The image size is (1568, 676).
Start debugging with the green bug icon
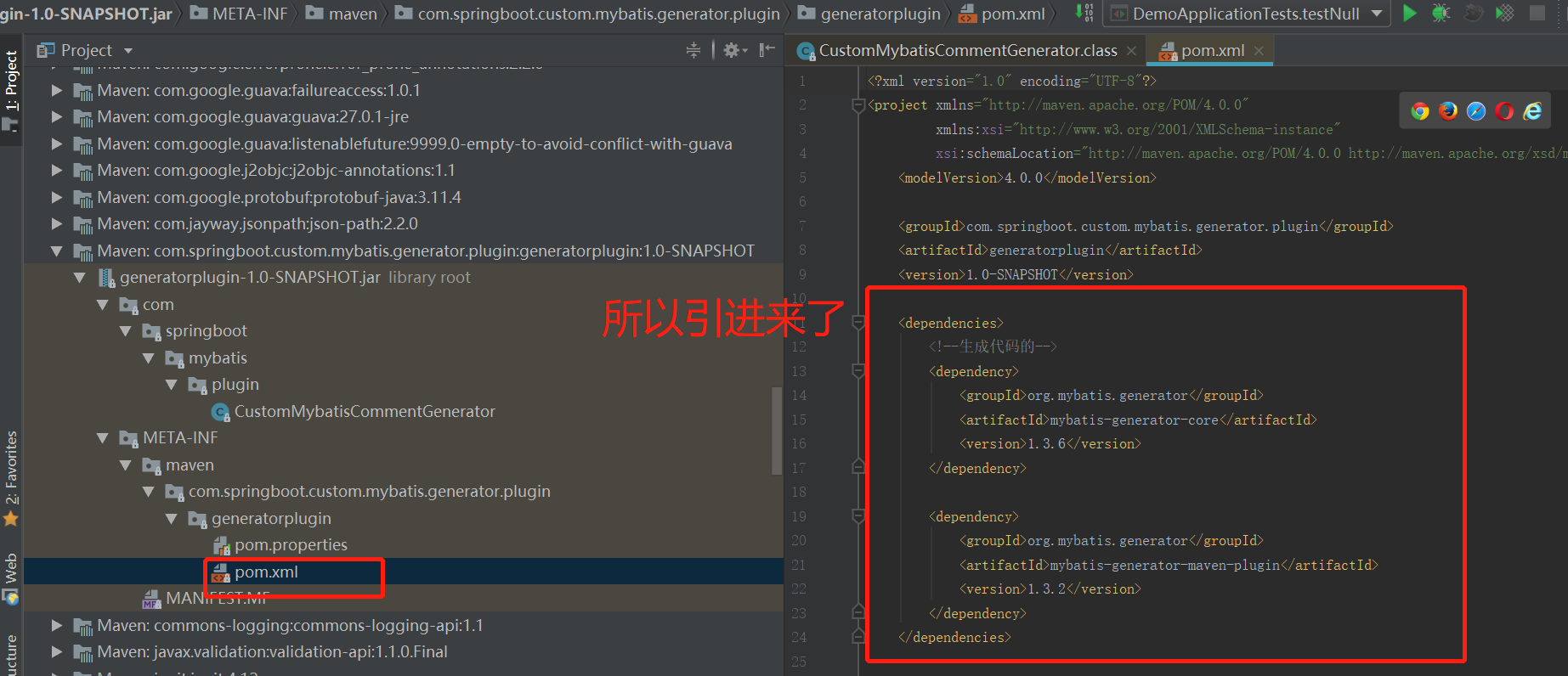tap(1441, 13)
